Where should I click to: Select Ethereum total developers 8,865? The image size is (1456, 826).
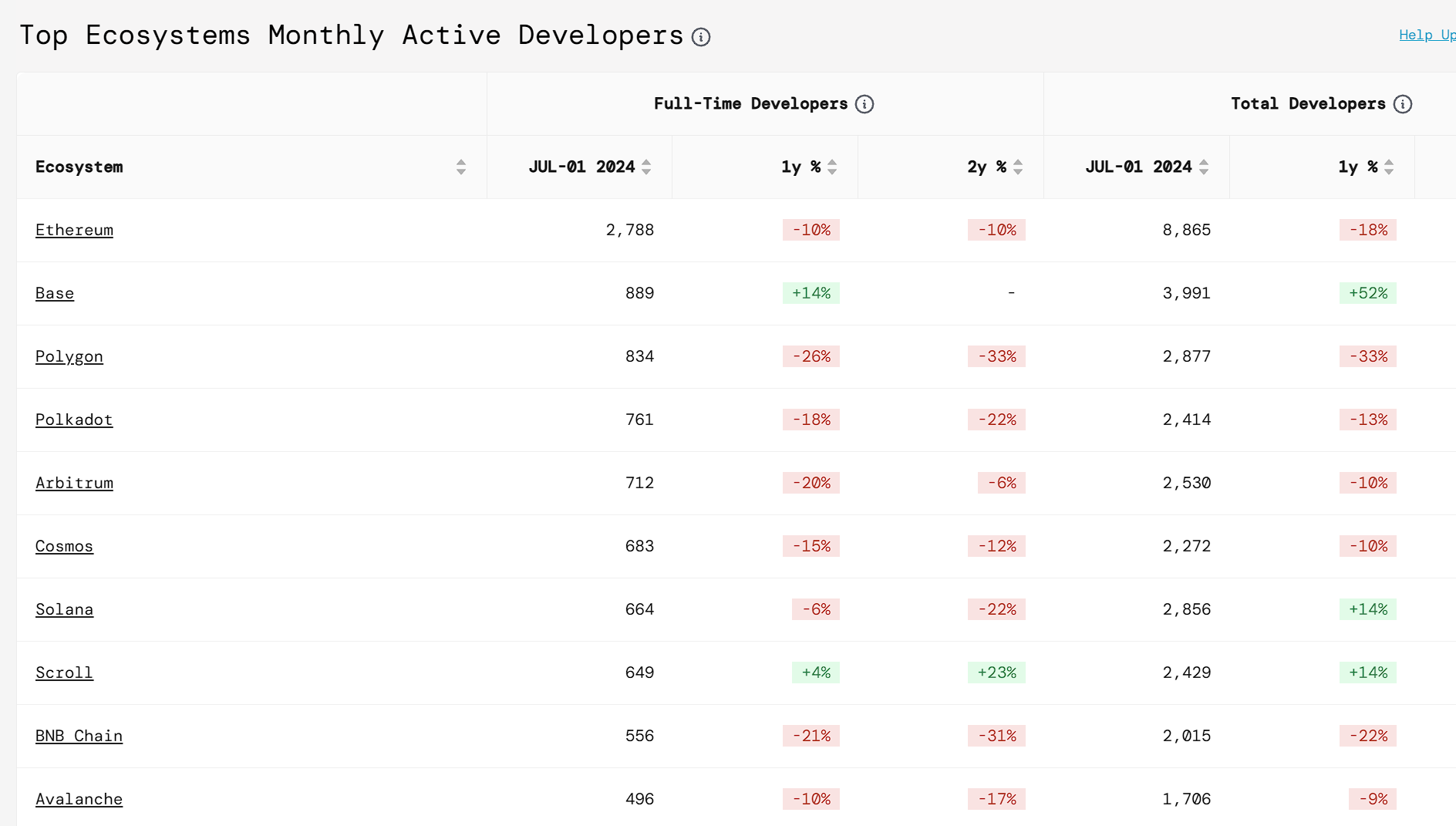click(x=1187, y=230)
